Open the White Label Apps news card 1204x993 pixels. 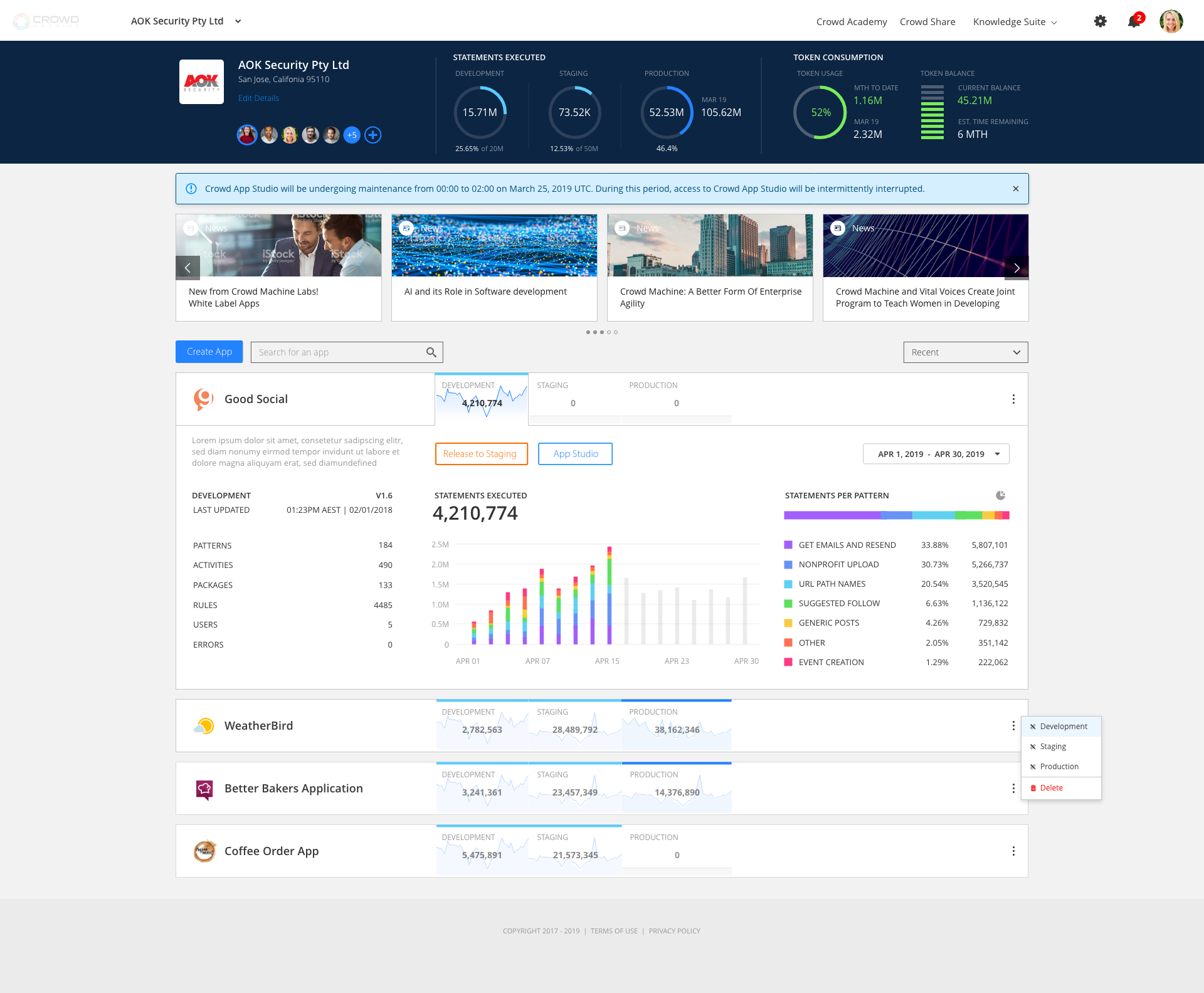278,268
